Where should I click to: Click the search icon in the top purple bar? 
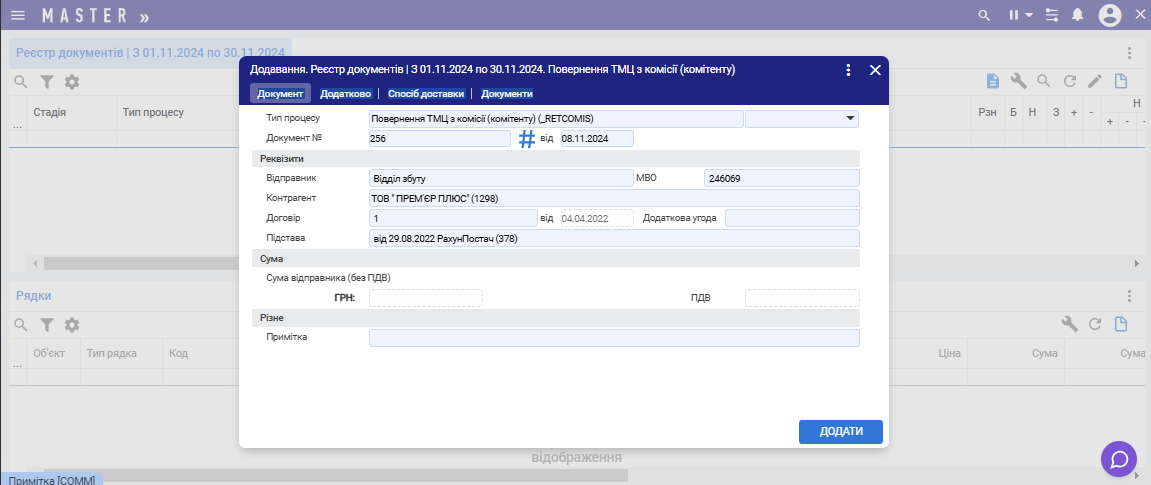984,15
